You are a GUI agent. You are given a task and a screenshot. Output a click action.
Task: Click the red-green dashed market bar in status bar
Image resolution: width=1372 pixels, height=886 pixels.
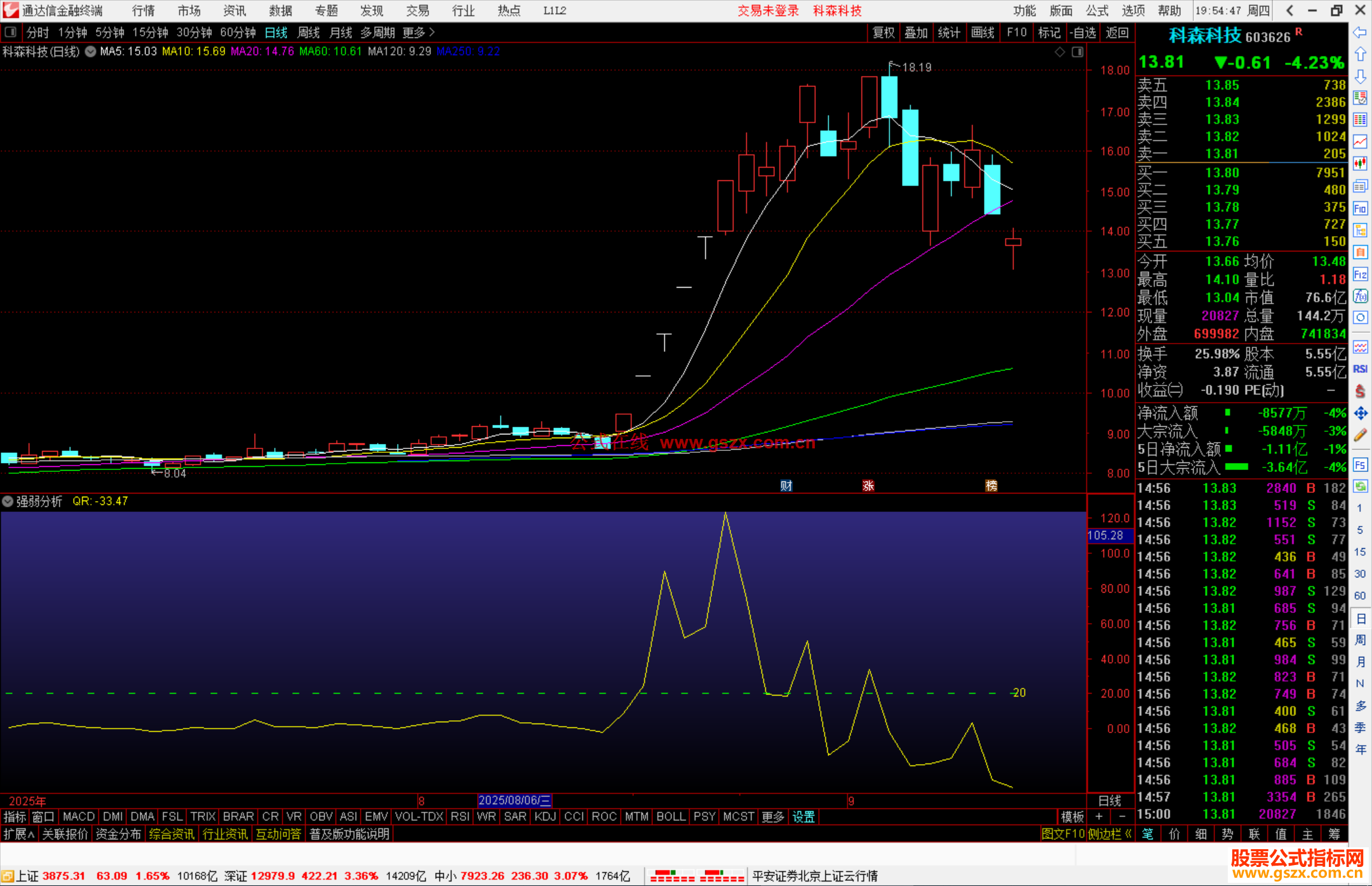pos(697,876)
